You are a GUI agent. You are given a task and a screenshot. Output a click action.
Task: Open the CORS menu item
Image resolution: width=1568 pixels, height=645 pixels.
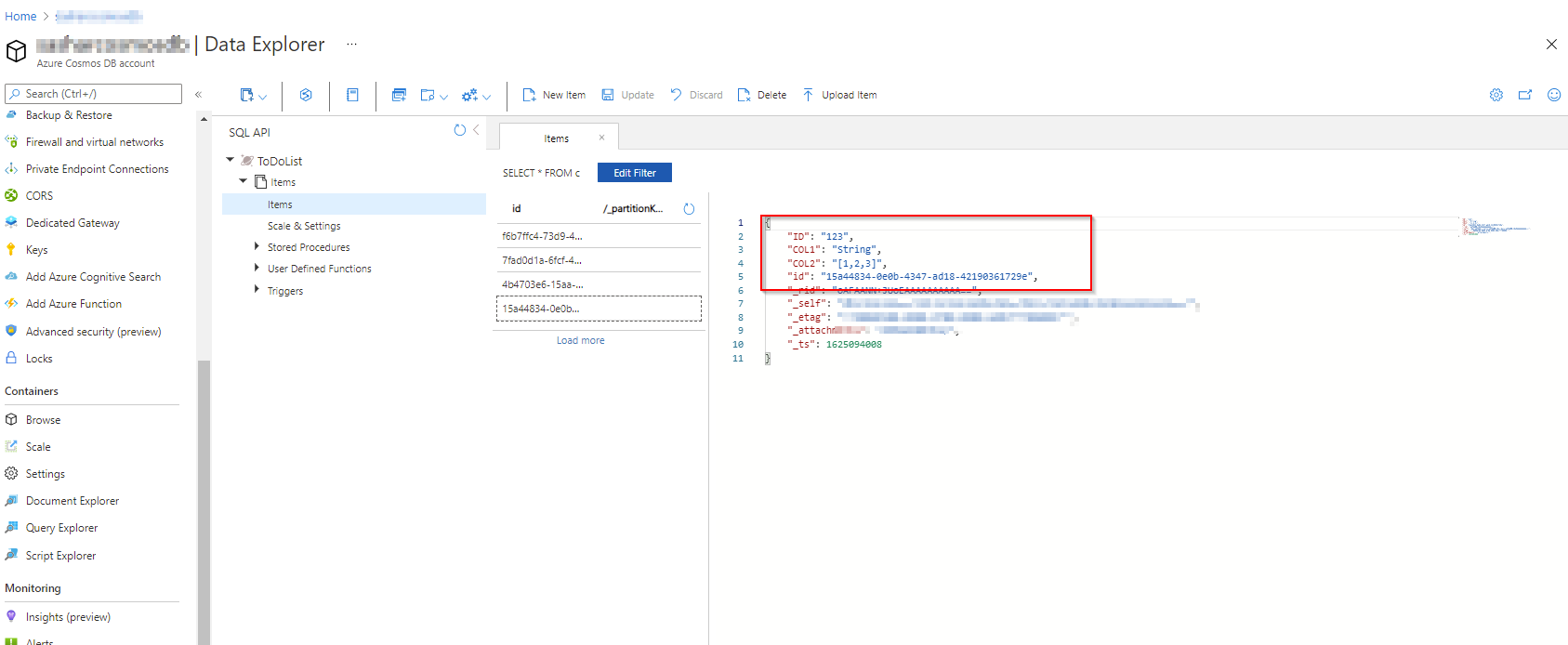point(39,196)
